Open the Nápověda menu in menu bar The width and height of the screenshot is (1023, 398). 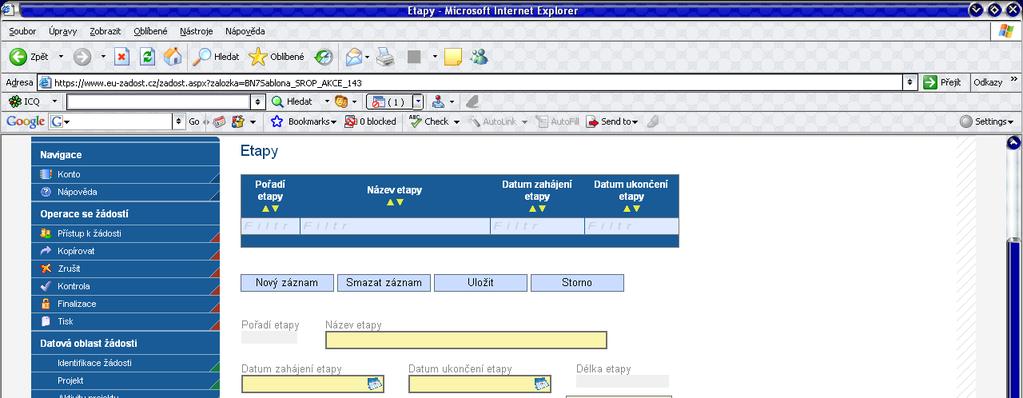245,31
